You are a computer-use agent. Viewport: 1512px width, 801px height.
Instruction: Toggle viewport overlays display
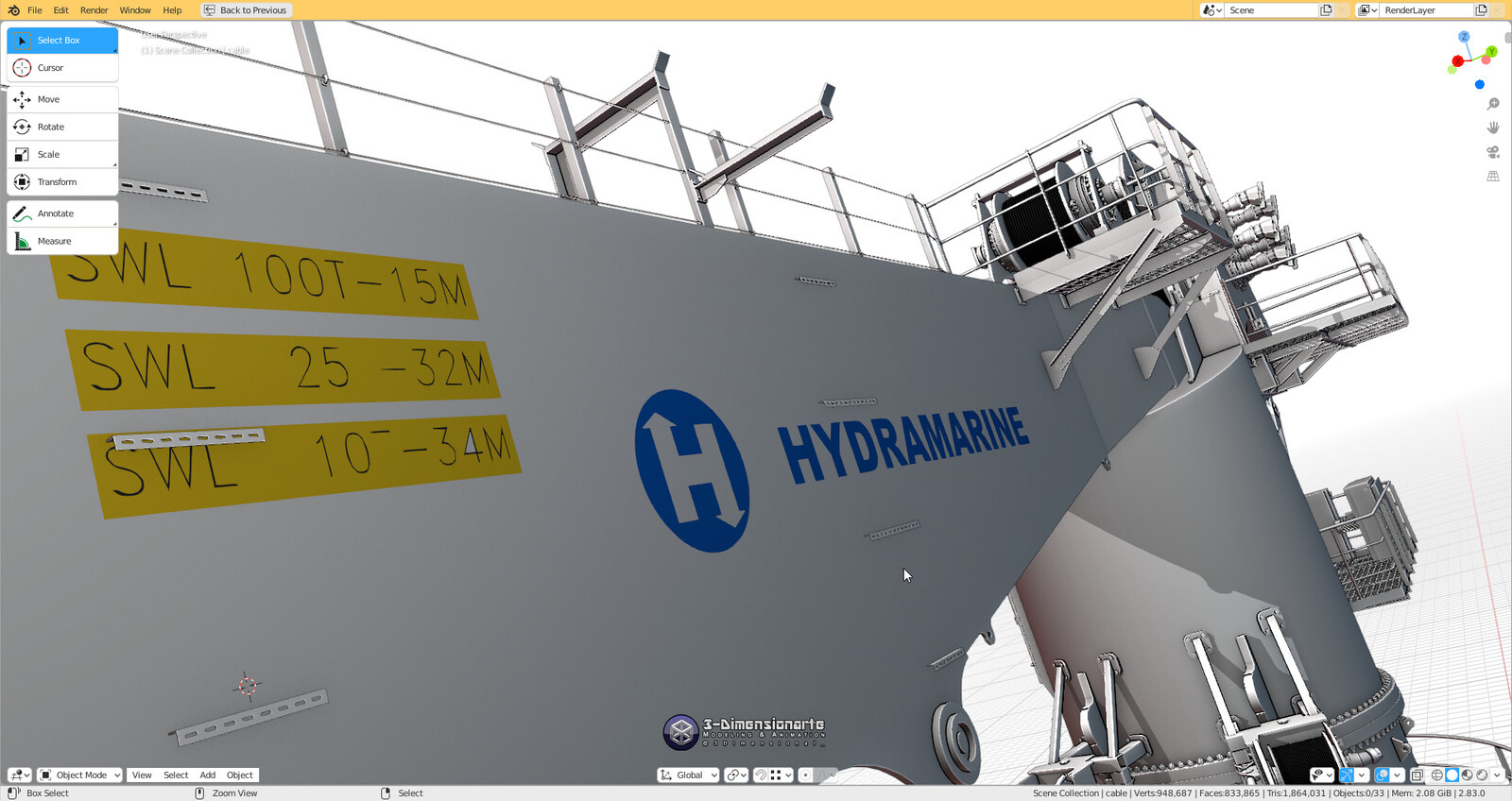point(1382,775)
